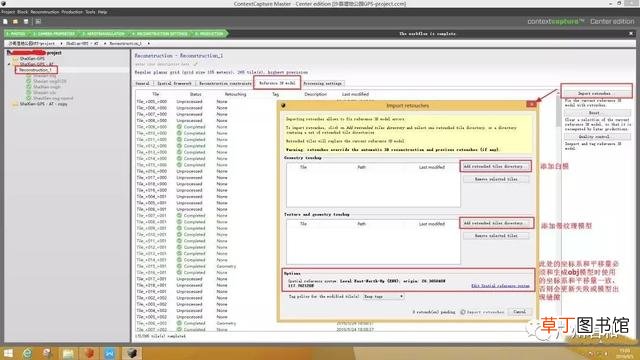This screenshot has height=360, width=640.
Task: Go to workflow step 1 Photos
Action: (16, 33)
